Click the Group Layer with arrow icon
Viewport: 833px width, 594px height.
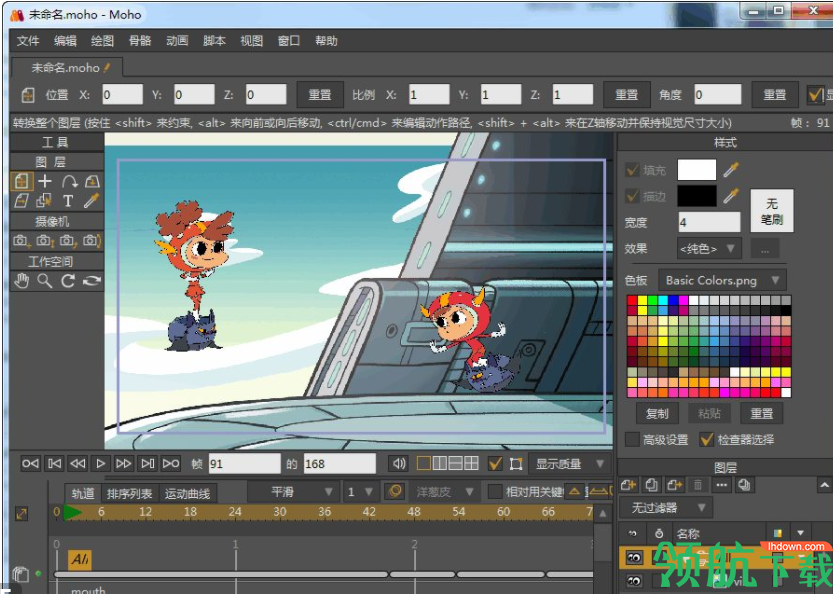point(675,485)
